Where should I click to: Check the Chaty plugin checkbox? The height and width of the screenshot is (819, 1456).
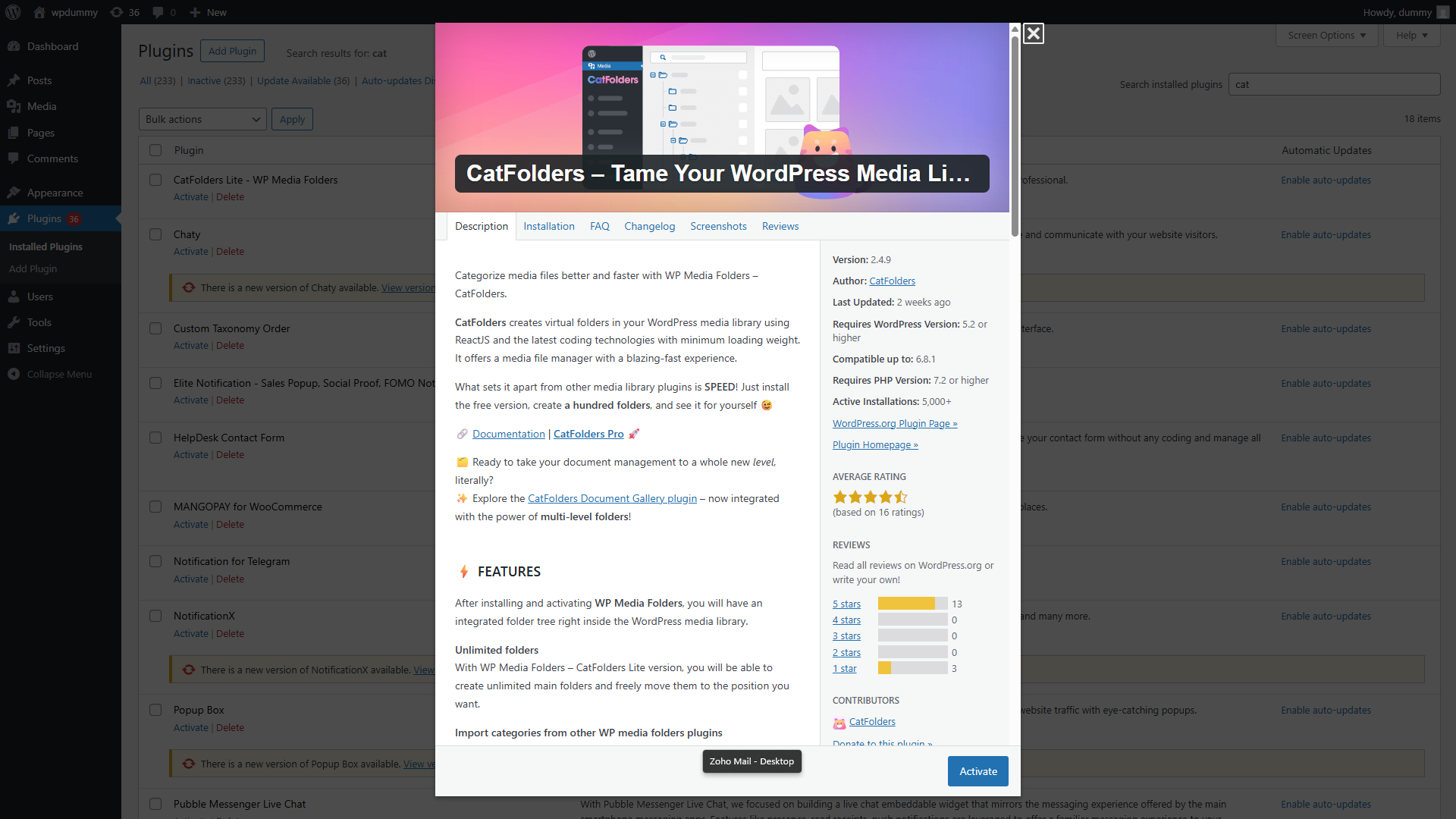pyautogui.click(x=155, y=234)
